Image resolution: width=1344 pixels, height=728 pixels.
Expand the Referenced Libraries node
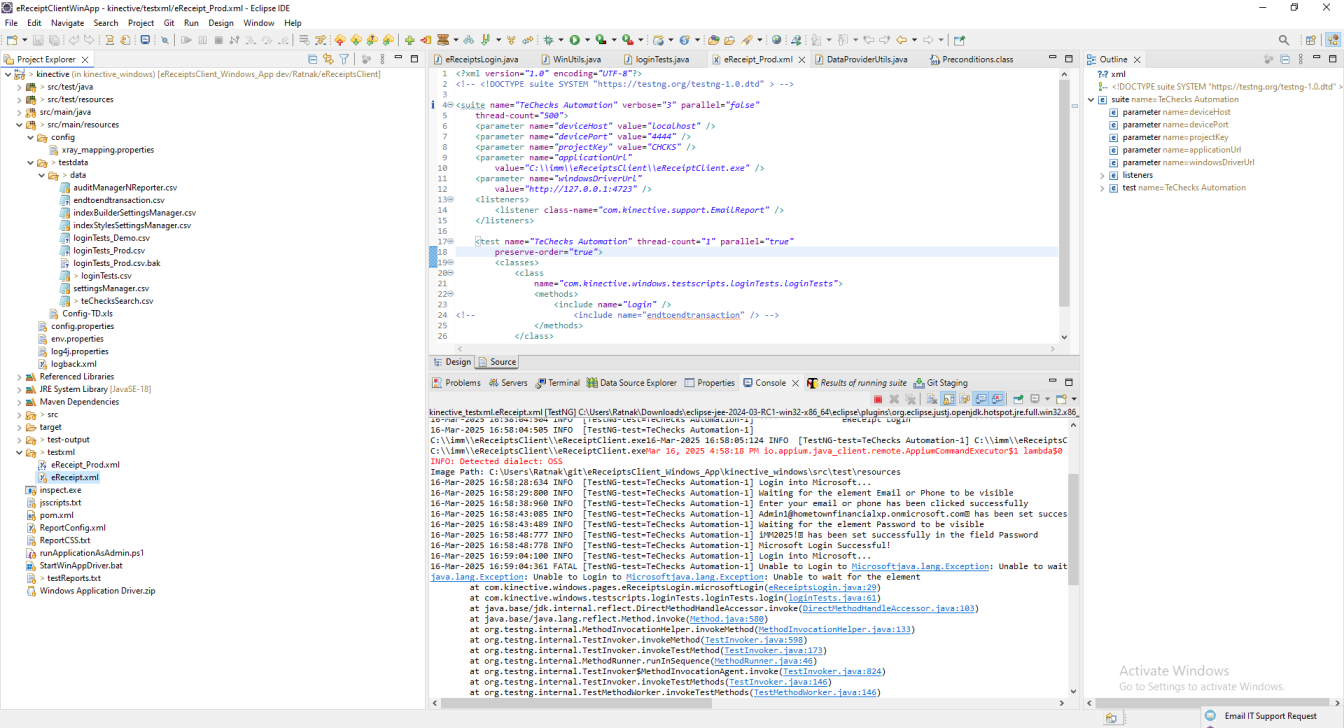tap(19, 377)
